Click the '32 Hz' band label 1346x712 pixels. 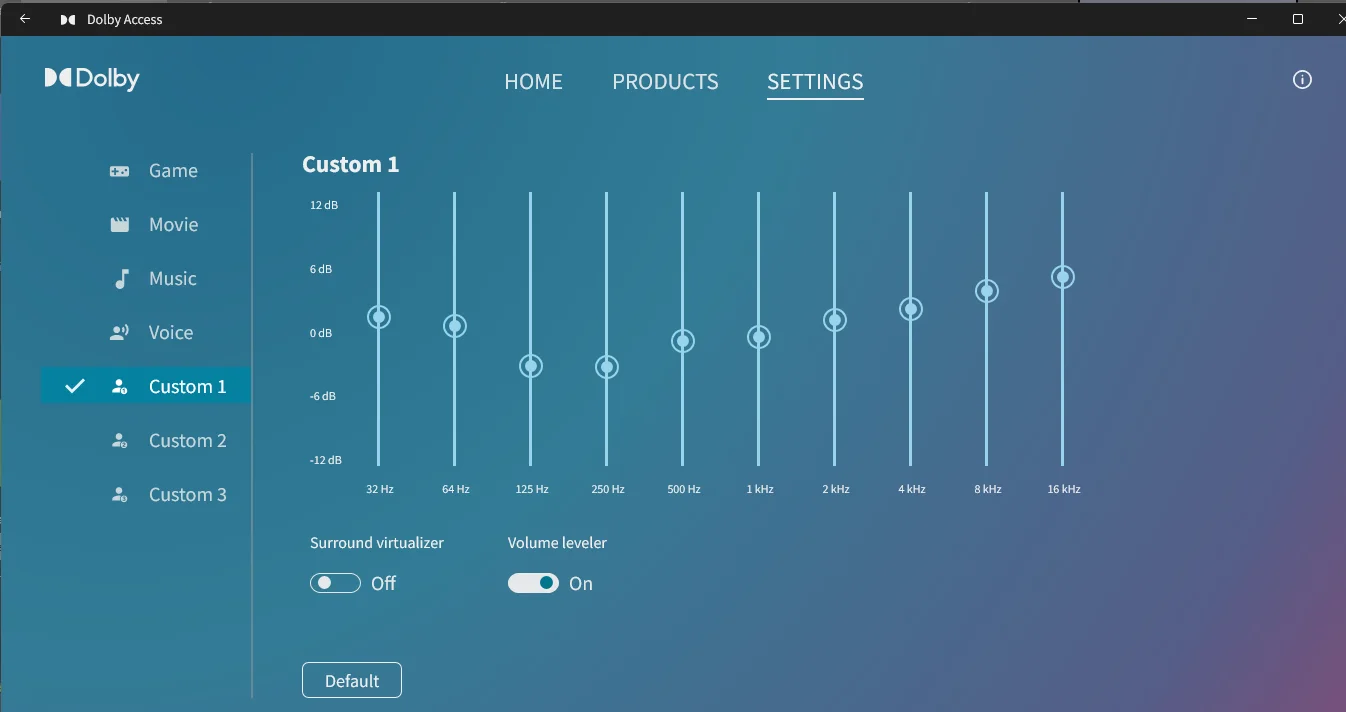380,489
